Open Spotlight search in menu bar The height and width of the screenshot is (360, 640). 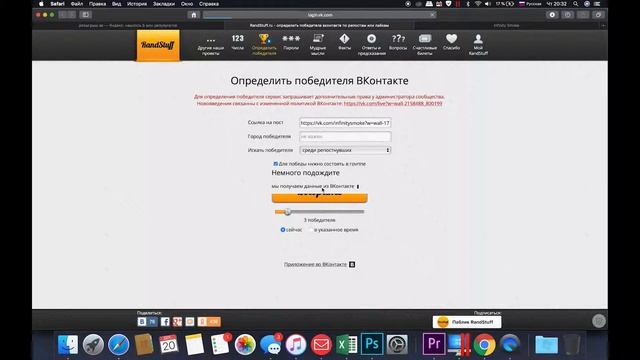(576, 4)
